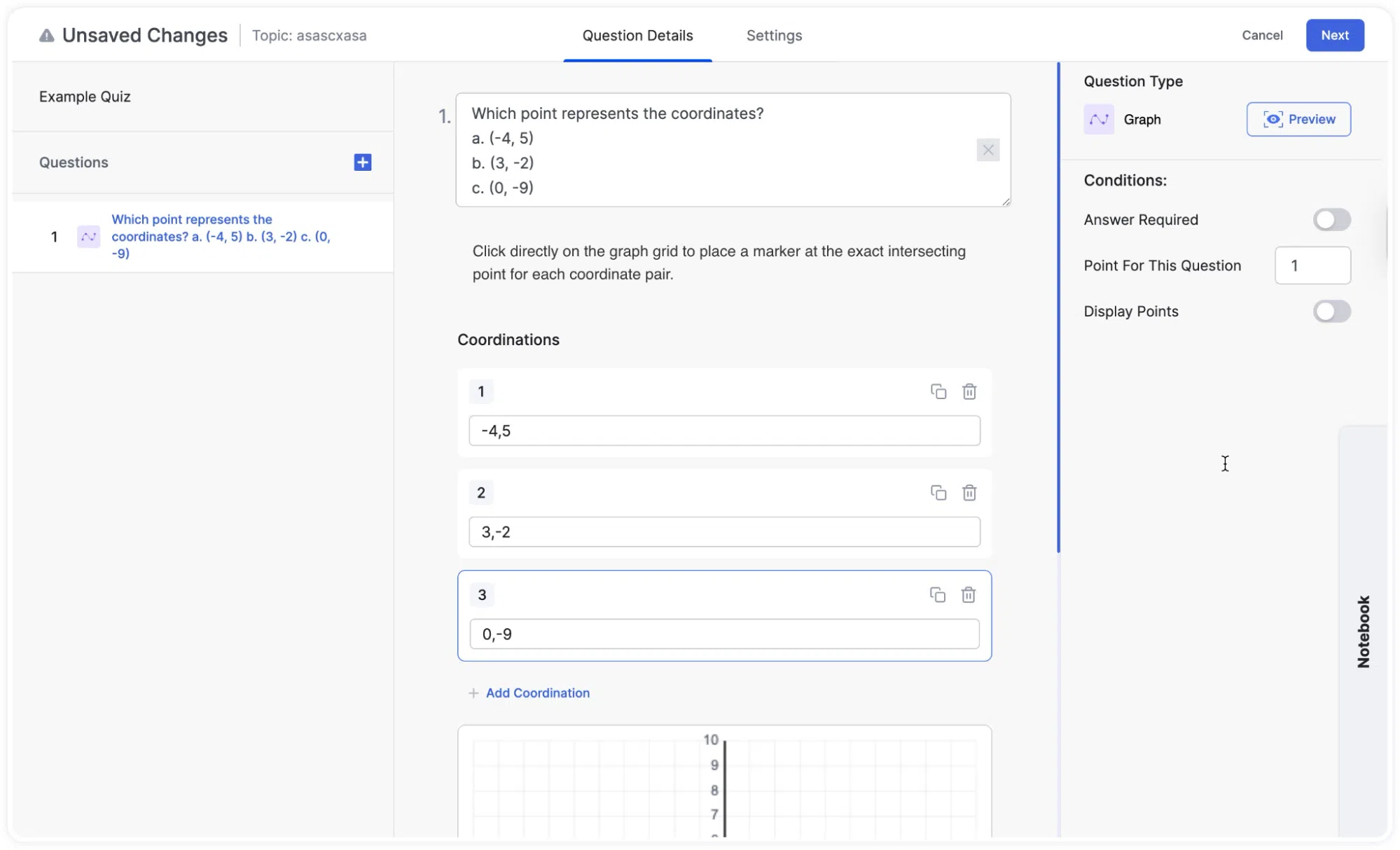
Task: Click the question text area
Action: point(733,150)
